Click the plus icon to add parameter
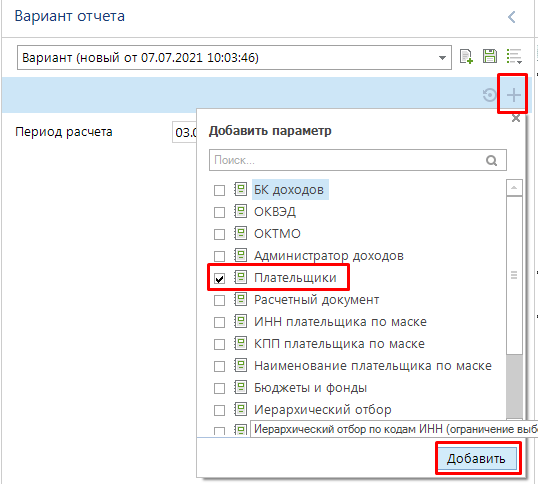The width and height of the screenshot is (538, 484). [x=514, y=95]
